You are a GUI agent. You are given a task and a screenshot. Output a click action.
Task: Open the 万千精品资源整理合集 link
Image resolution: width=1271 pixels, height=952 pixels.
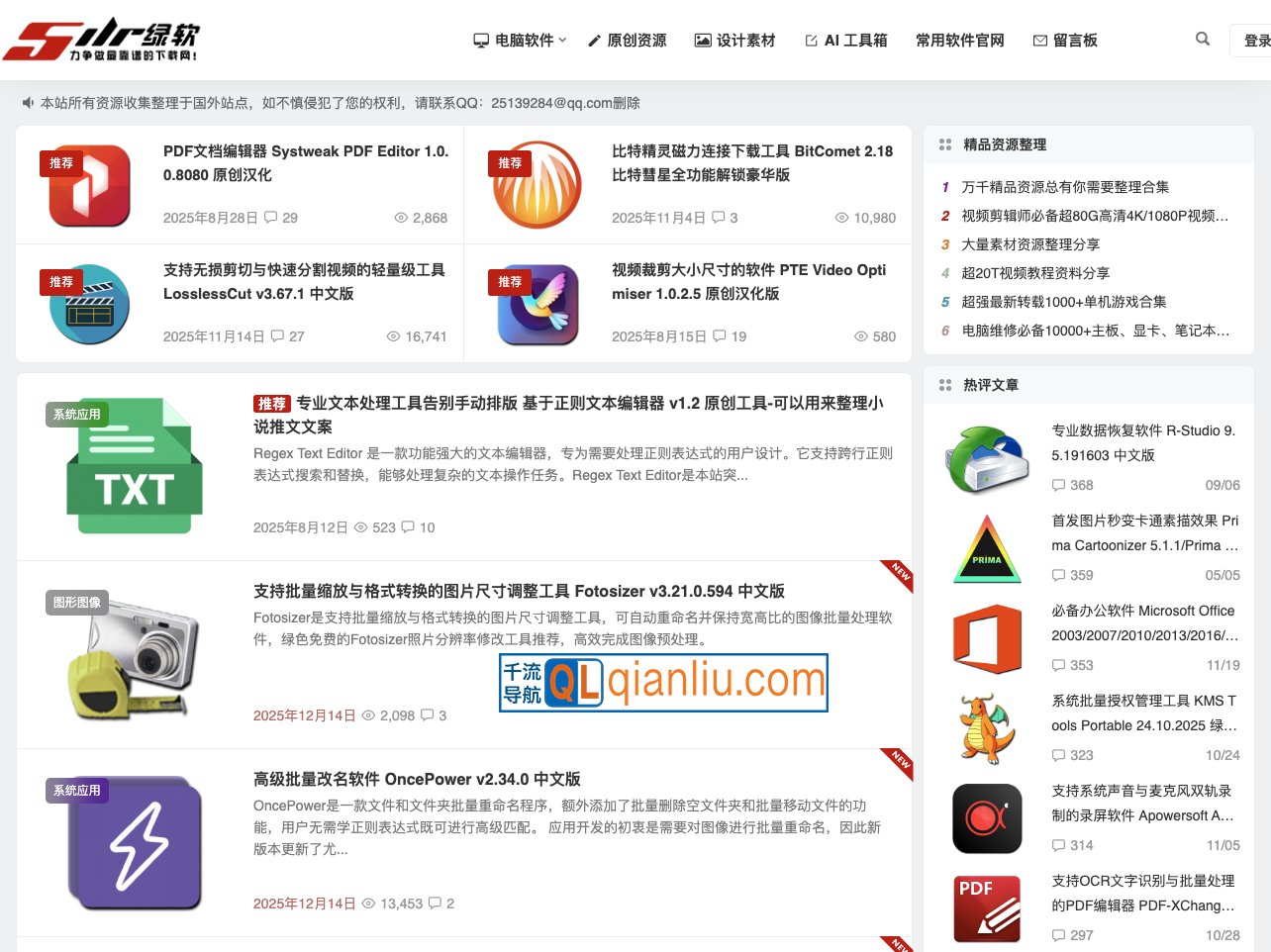(1066, 186)
